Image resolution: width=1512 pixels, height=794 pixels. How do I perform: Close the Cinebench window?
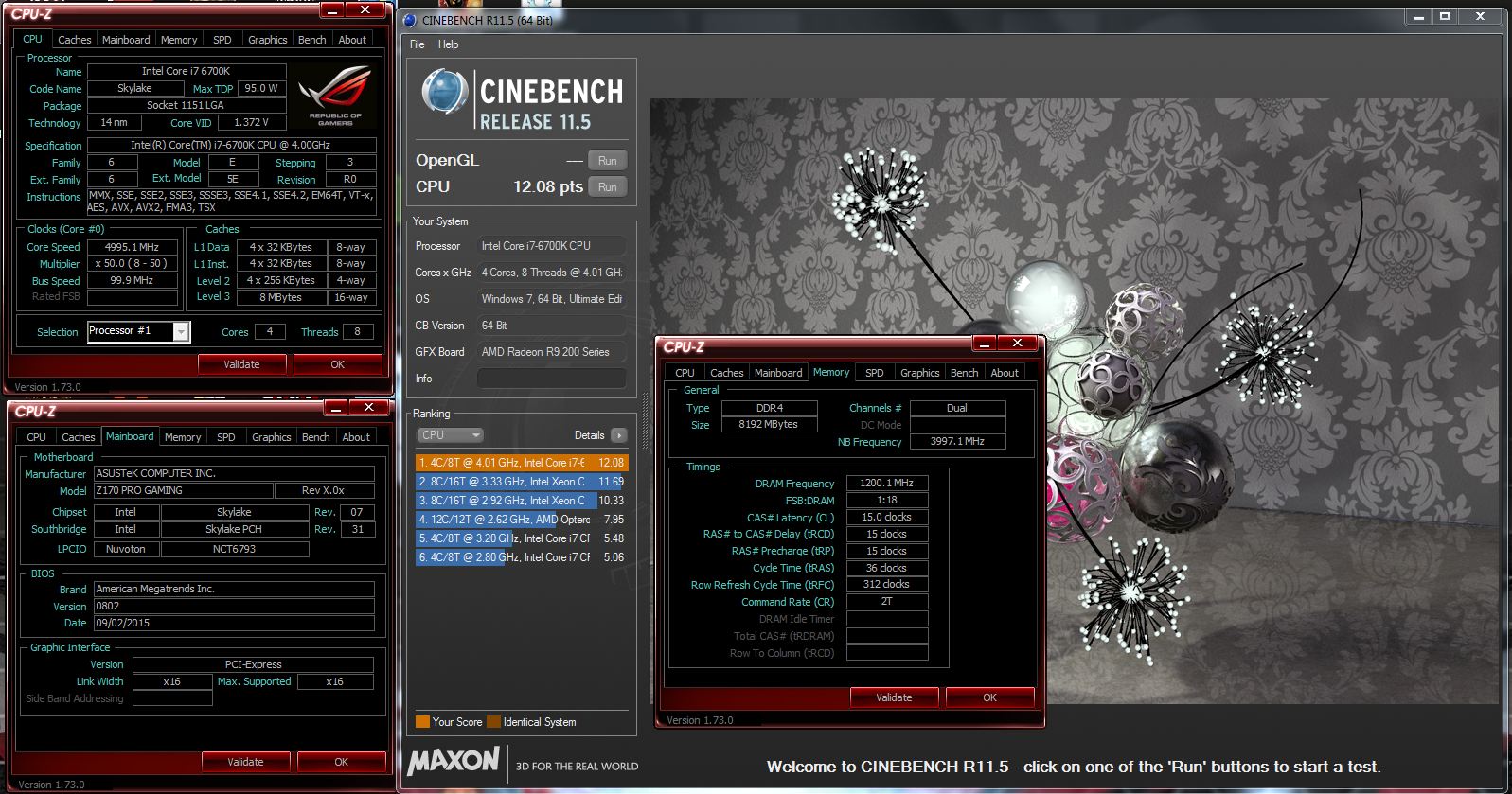tap(1481, 16)
